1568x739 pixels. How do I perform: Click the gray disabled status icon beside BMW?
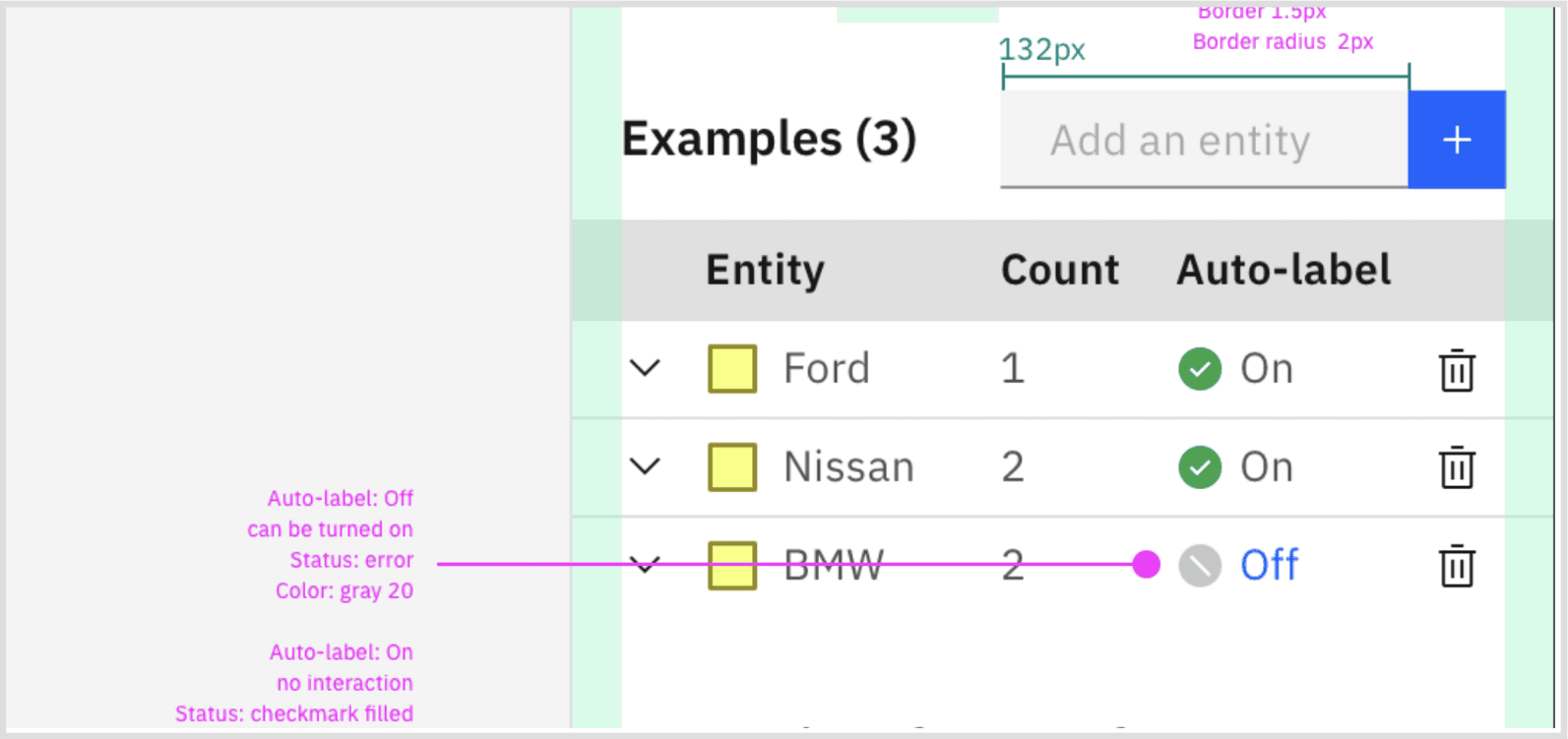[1199, 566]
